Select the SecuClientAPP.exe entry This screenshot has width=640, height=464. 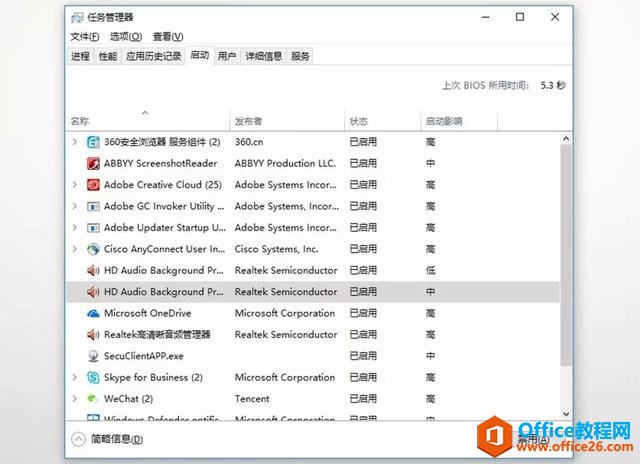(x=144, y=356)
